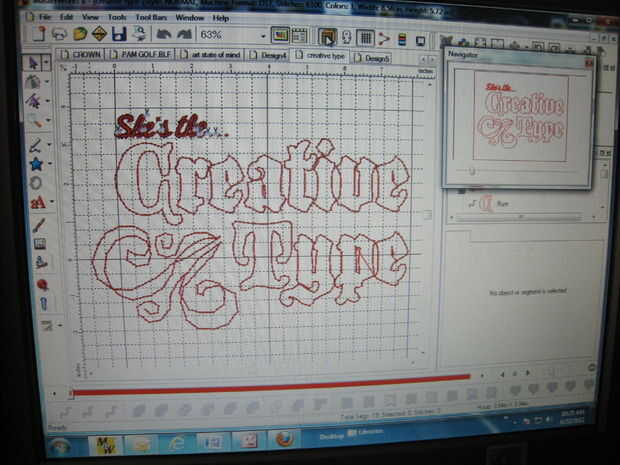Open the File menu
This screenshot has height=465, width=620.
[44, 17]
